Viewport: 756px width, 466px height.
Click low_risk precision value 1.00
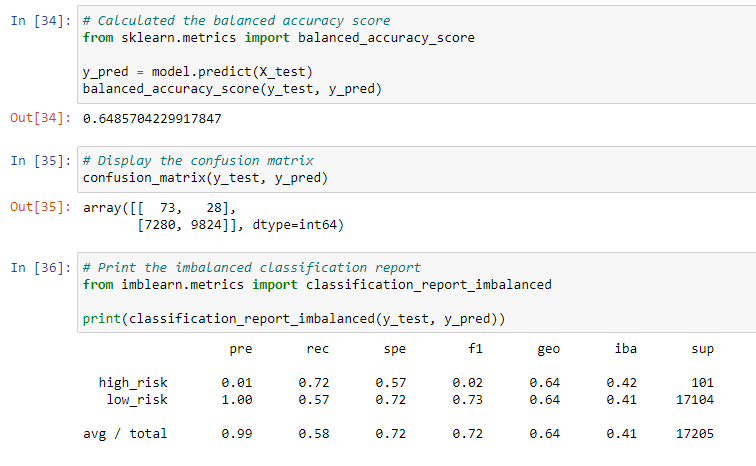[237, 400]
